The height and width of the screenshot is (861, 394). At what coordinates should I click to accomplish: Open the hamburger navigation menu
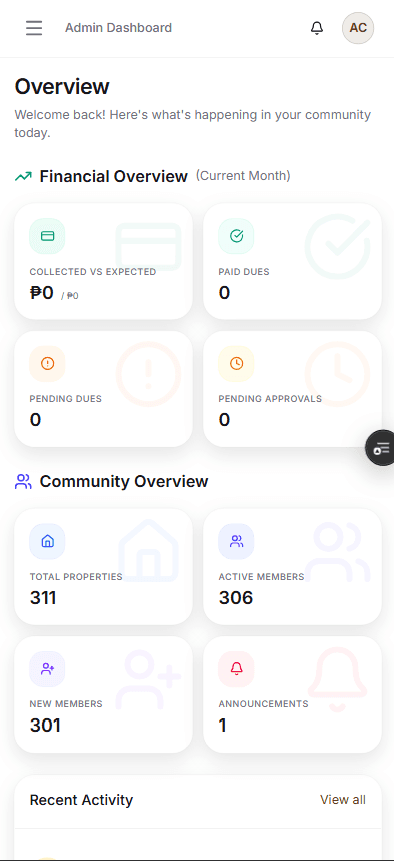pos(34,27)
